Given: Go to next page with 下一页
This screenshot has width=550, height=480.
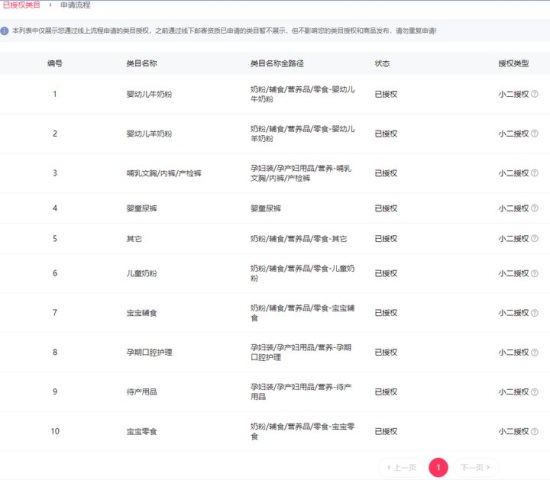Looking at the screenshot, I should tap(476, 467).
